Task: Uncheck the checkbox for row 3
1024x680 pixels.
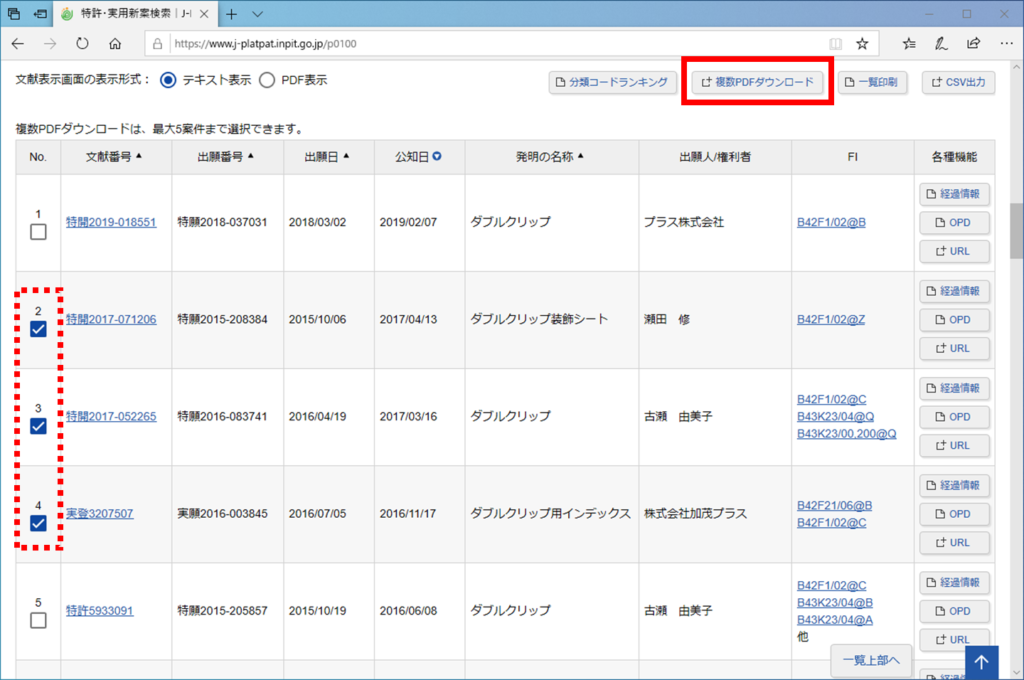Action: tap(38, 426)
